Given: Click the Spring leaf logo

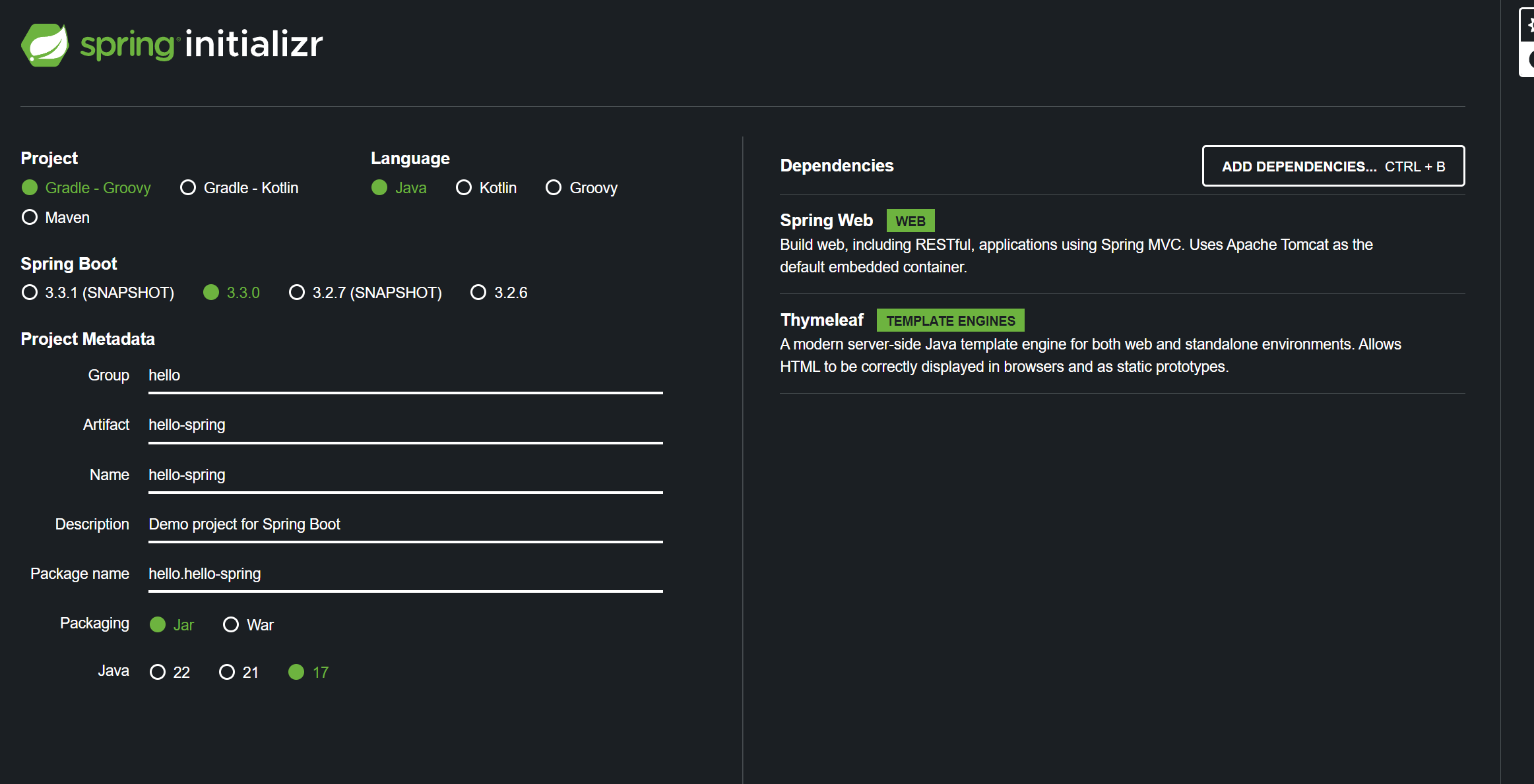Looking at the screenshot, I should (x=45, y=45).
